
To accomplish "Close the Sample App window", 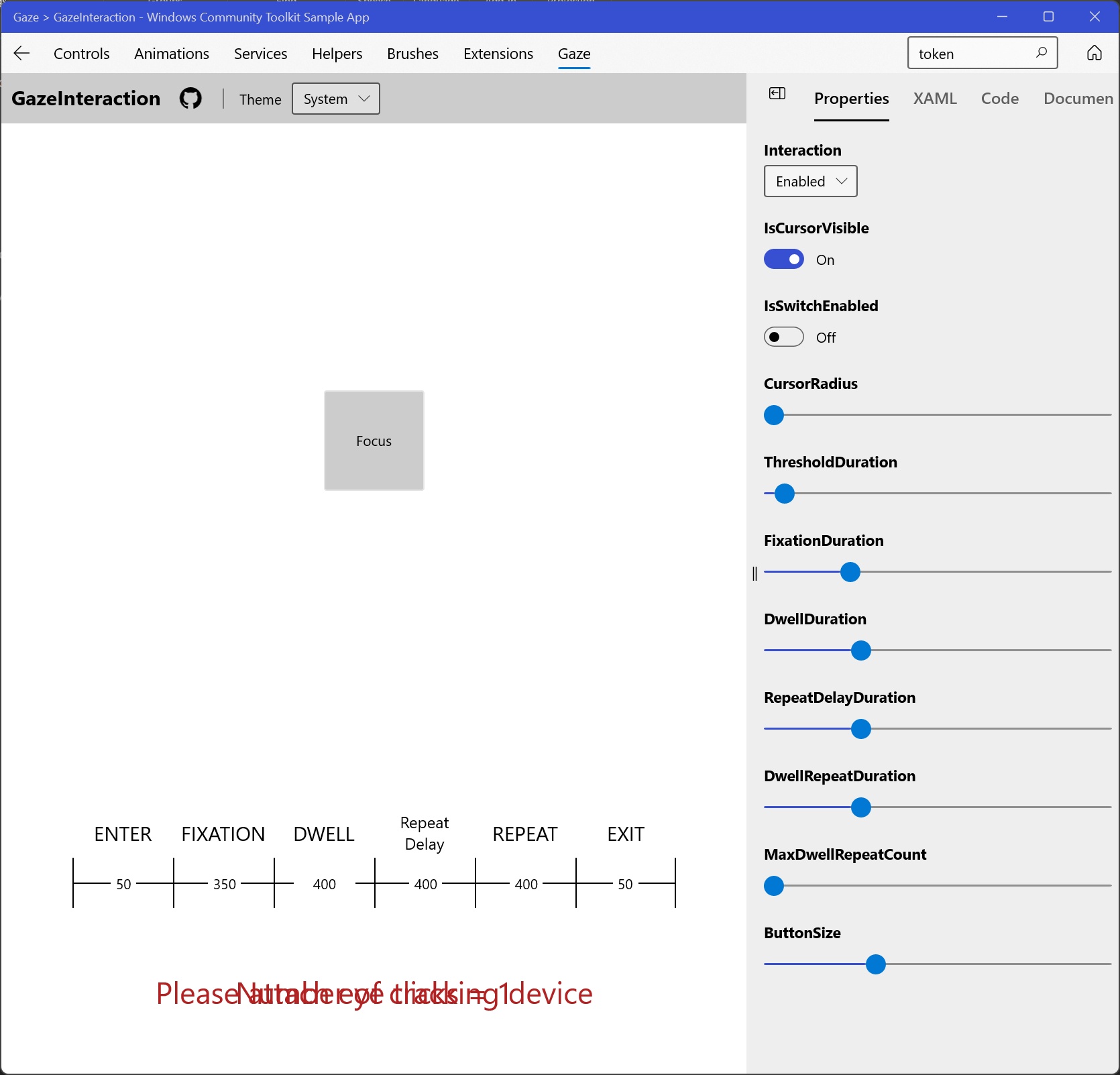I will (x=1095, y=17).
